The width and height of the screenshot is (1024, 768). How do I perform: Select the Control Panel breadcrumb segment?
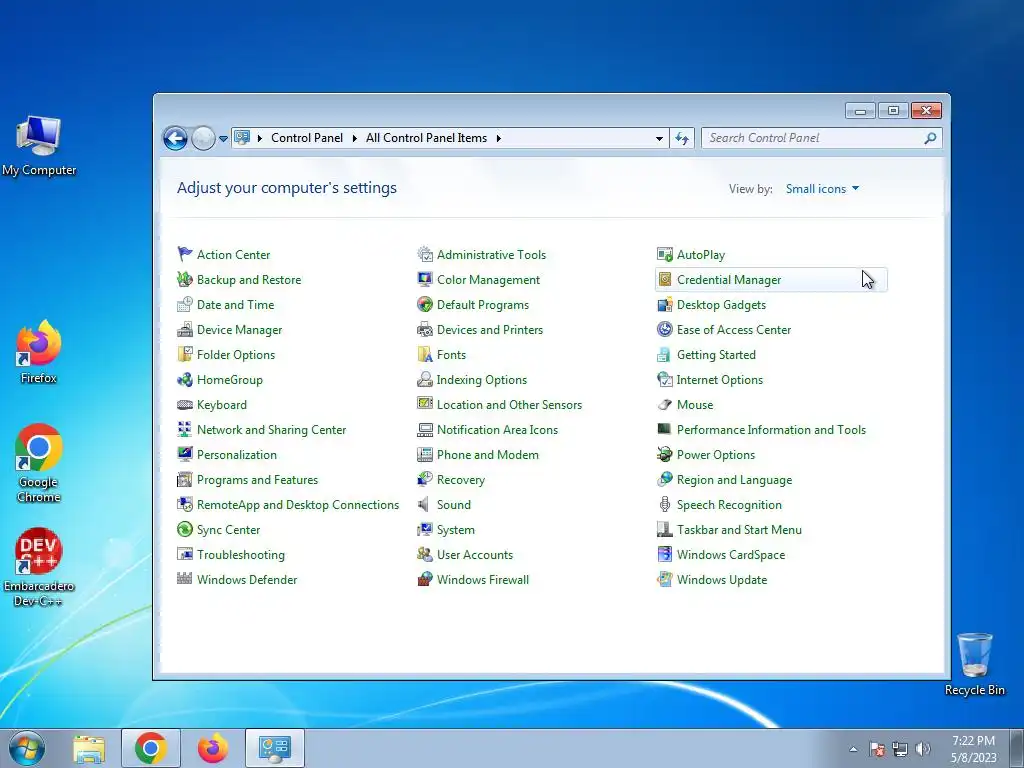click(x=307, y=138)
